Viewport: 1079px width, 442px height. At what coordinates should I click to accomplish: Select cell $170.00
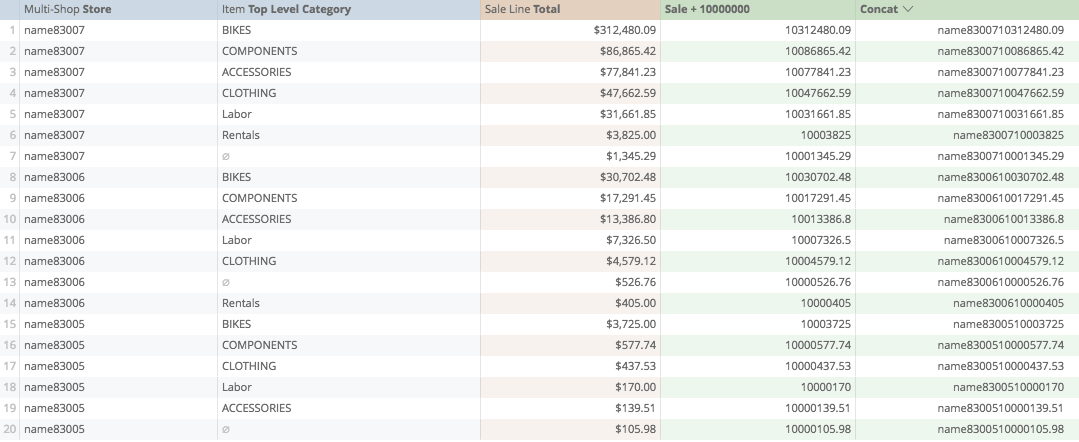(570, 387)
